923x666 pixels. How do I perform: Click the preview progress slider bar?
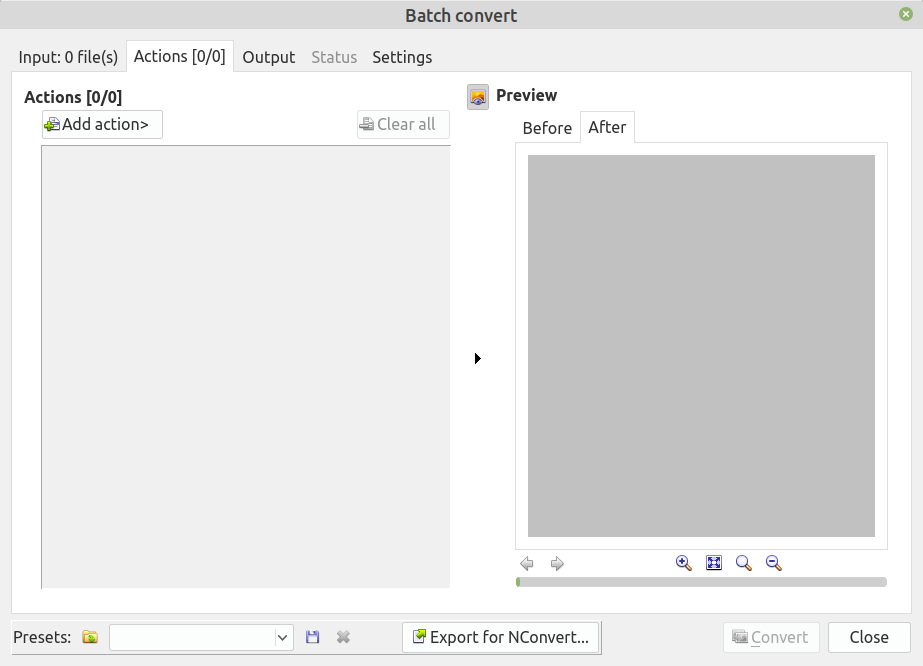(701, 582)
